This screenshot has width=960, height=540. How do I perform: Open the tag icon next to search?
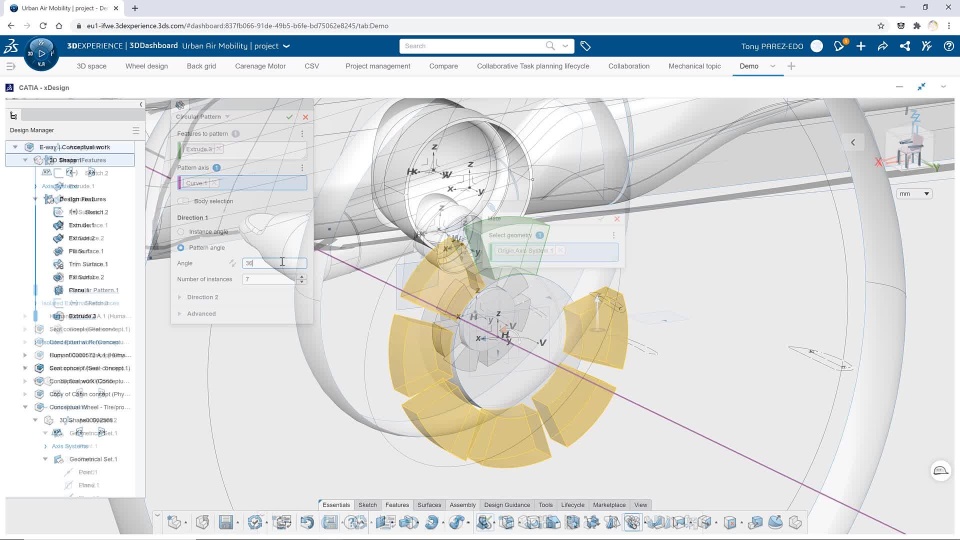[585, 46]
